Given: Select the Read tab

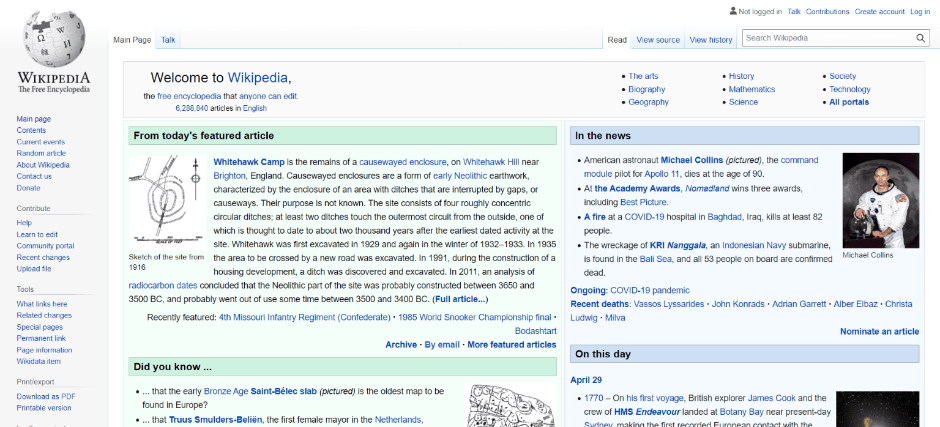Looking at the screenshot, I should 616,40.
